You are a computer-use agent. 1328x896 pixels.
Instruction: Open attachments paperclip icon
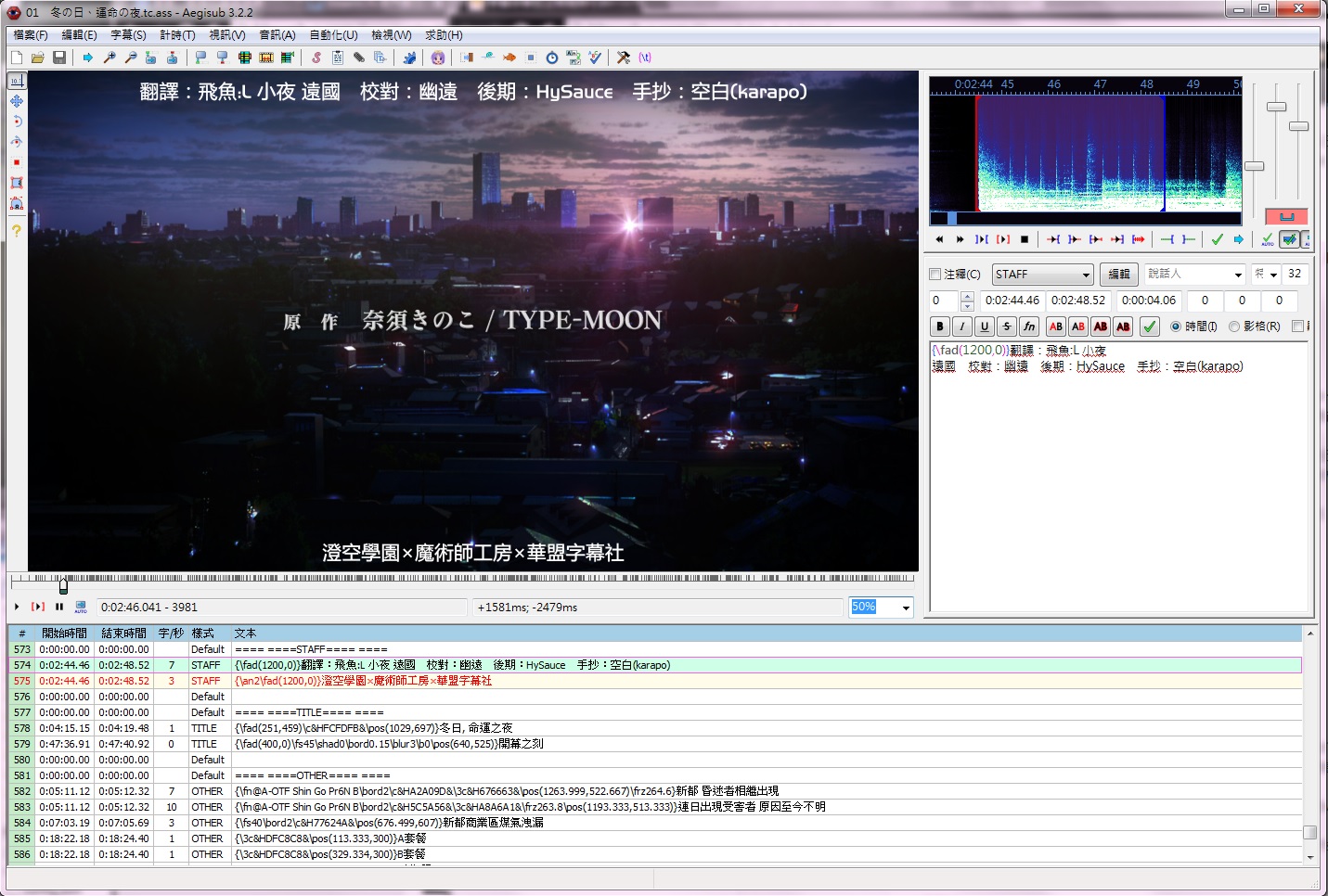[359, 58]
